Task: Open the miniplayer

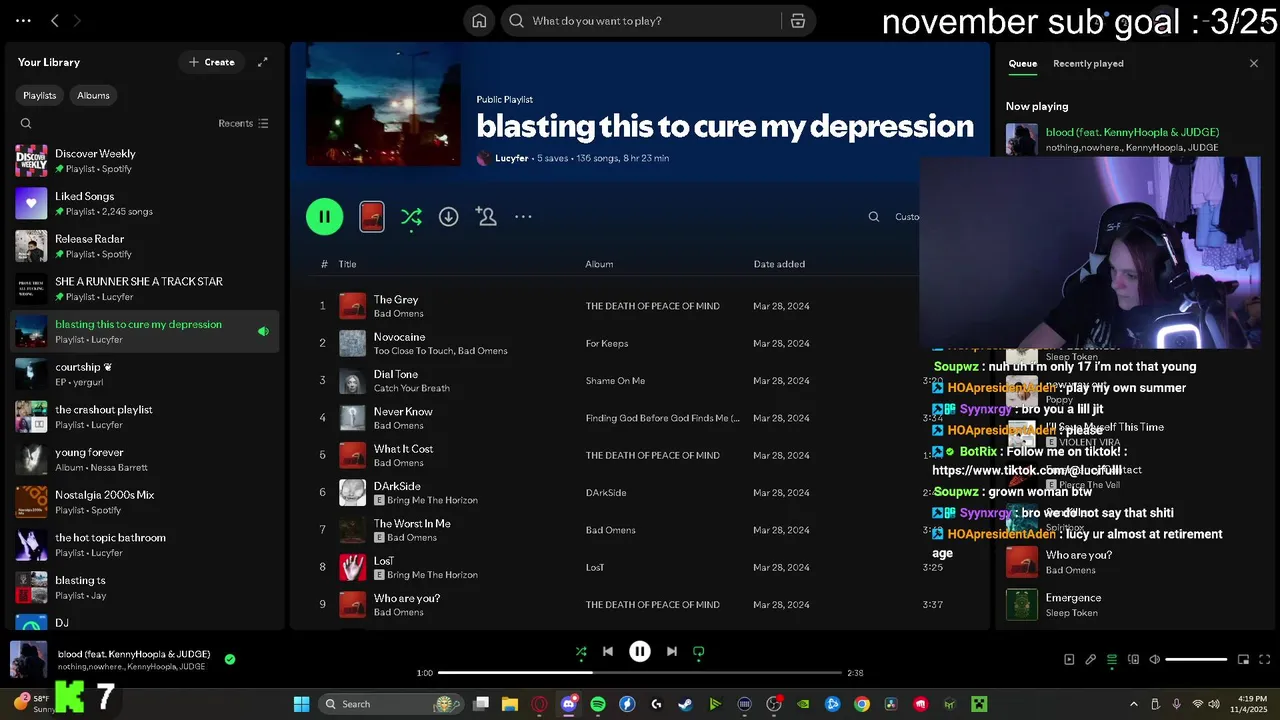Action: point(1243,660)
